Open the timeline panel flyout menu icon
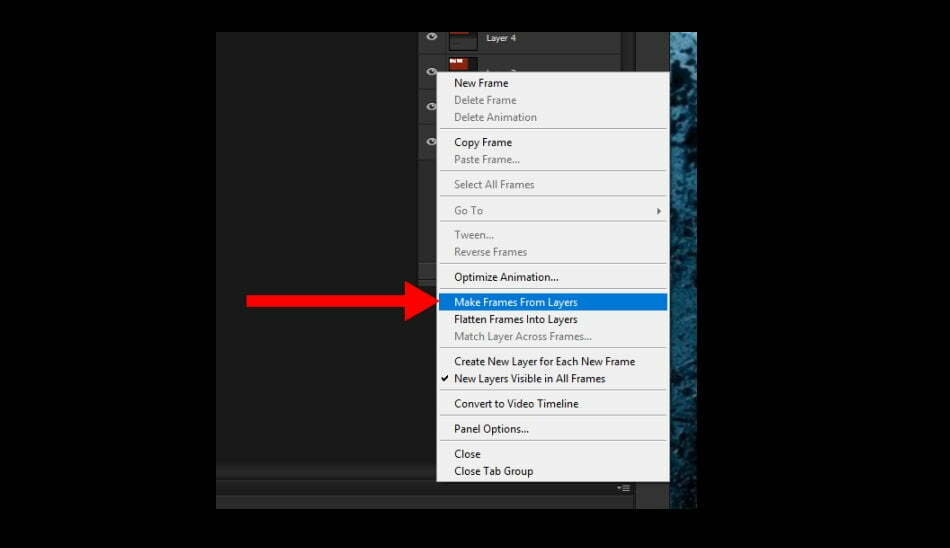This screenshot has width=950, height=548. pos(623,488)
